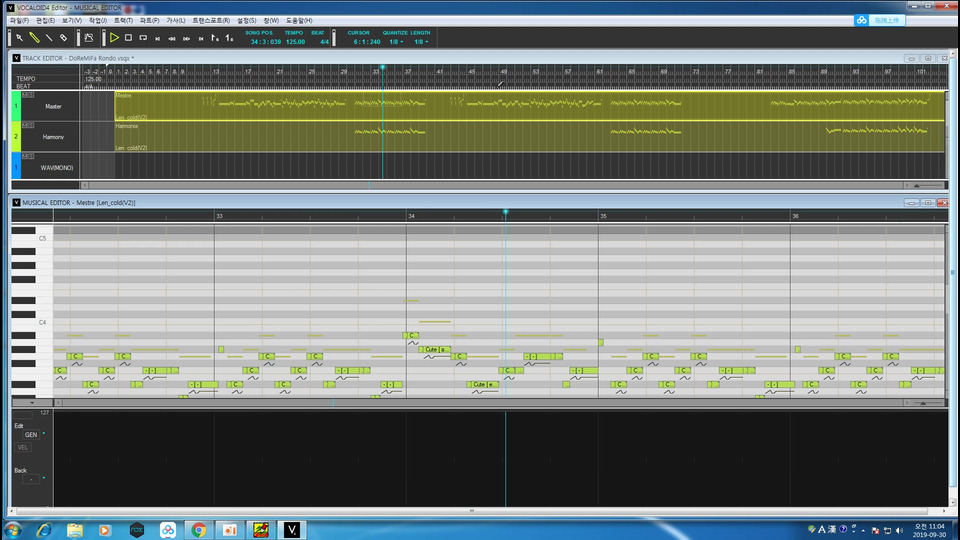The image size is (960, 540).
Task: Open the 도움말(H) menu
Action: [299, 20]
